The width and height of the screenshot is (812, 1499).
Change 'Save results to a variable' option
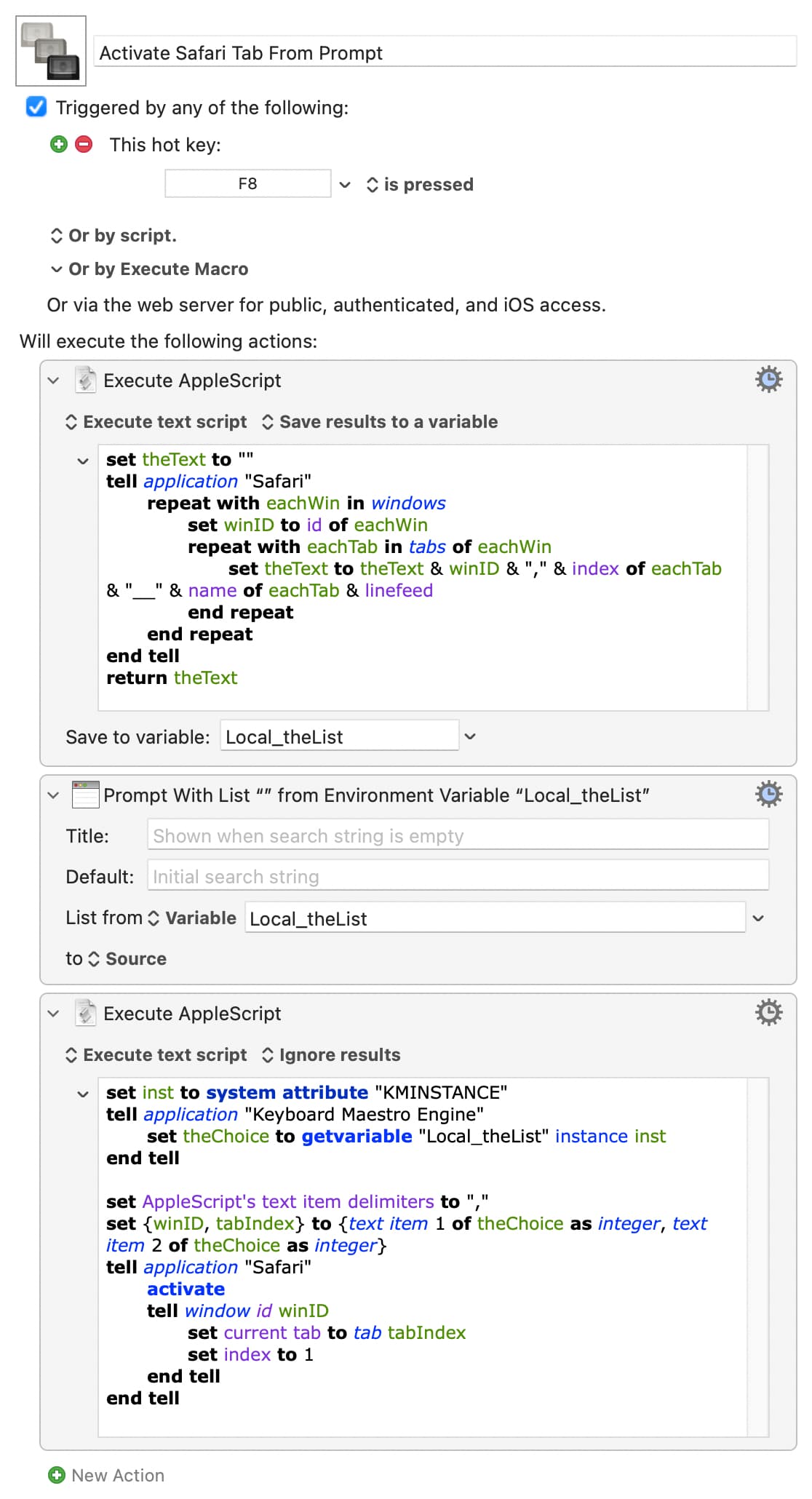[x=380, y=422]
